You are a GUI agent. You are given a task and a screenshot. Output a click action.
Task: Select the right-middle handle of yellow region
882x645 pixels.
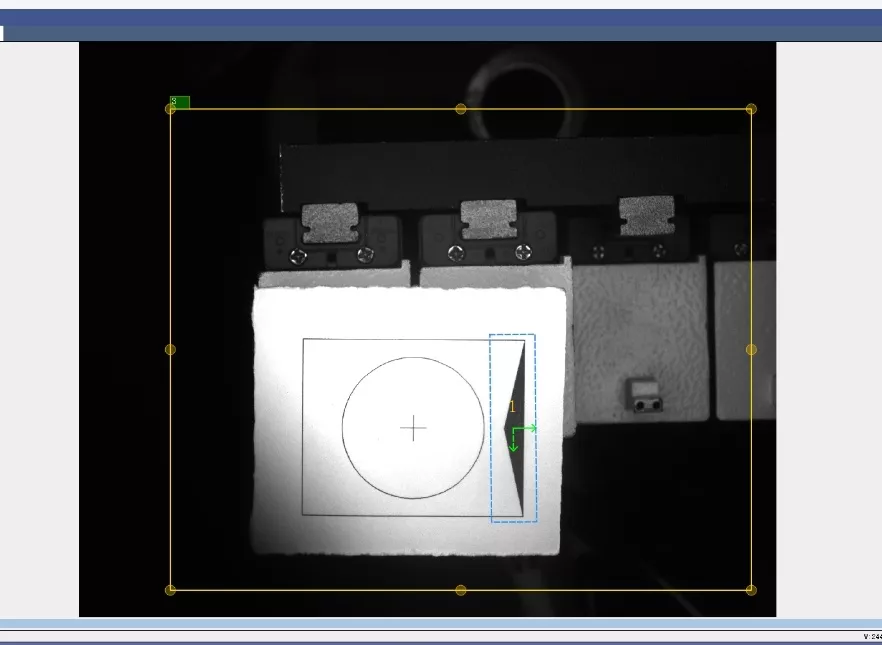[751, 350]
